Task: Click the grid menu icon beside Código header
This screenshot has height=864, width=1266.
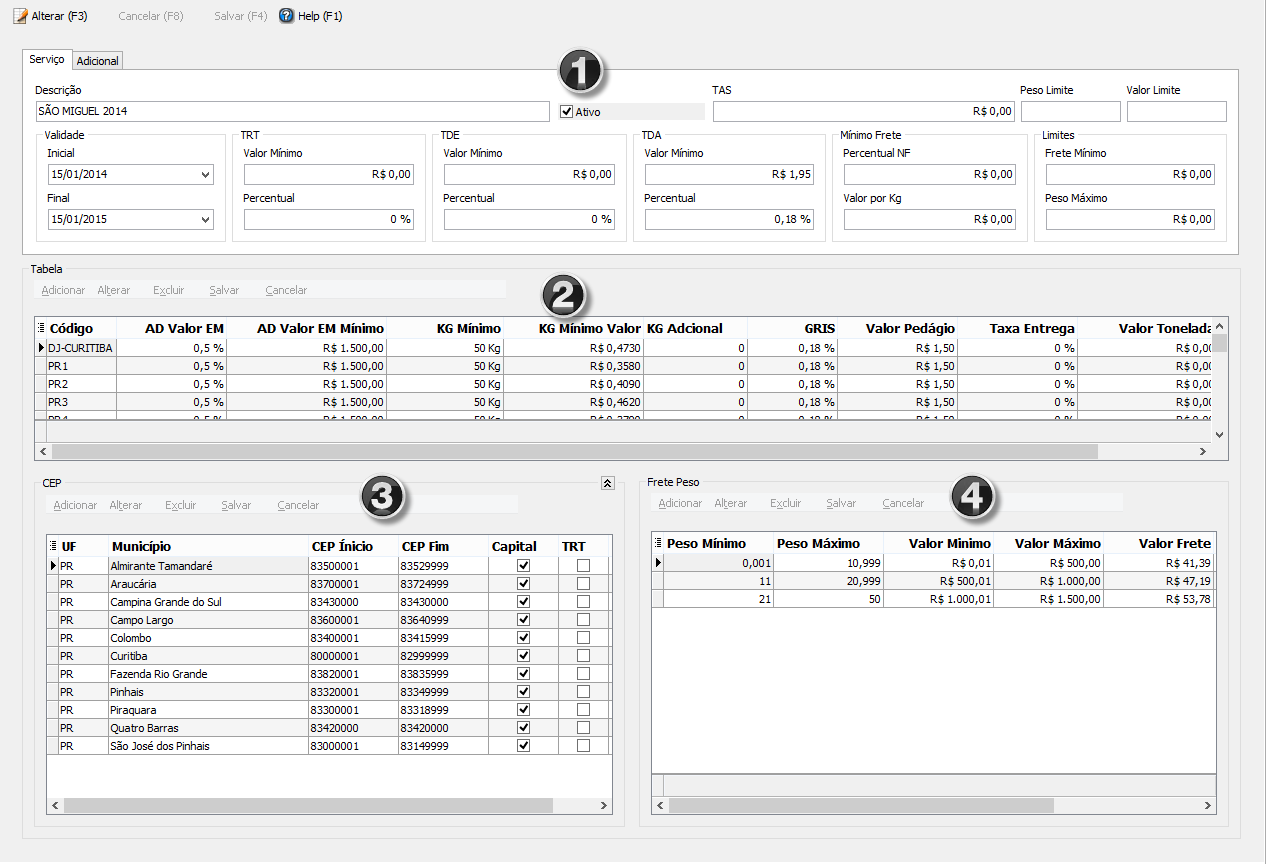Action: coord(41,328)
